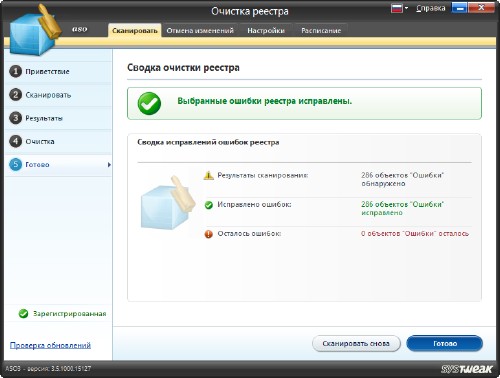The width and height of the screenshot is (500, 378).
Task: Click the Systweak logo
Action: pyautogui.click(x=467, y=369)
